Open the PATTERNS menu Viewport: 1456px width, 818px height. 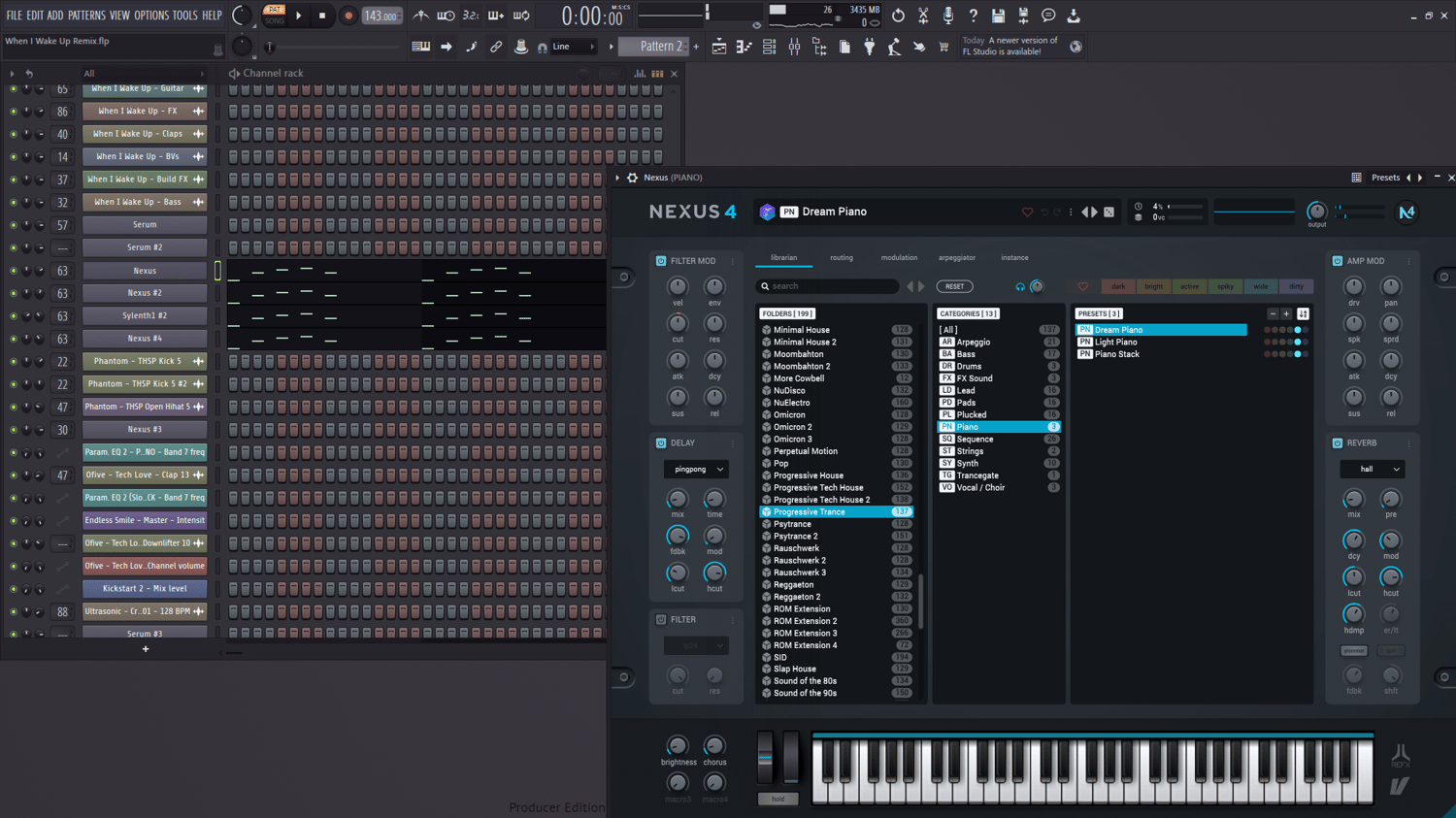(x=86, y=16)
